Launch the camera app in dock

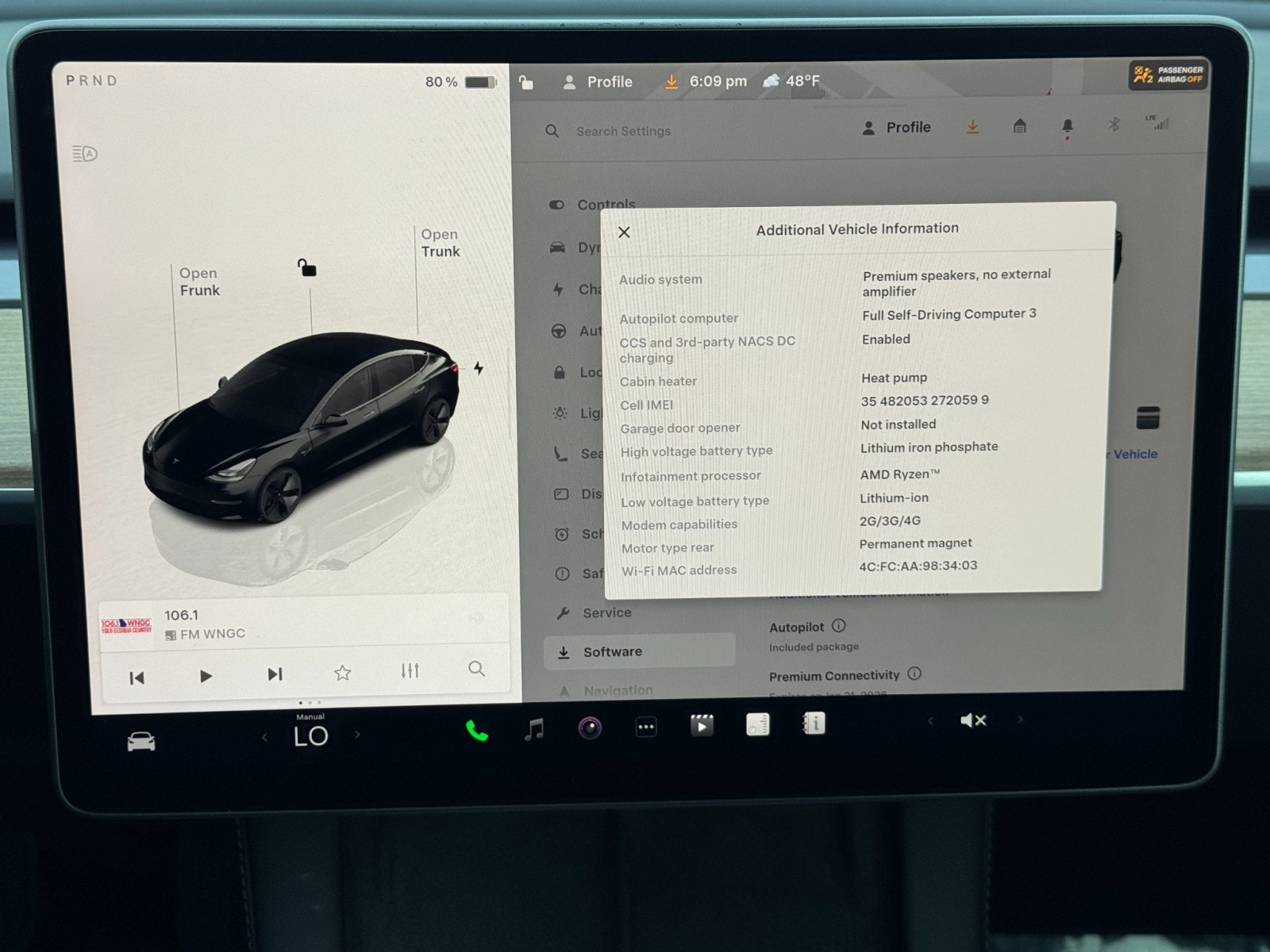click(590, 727)
